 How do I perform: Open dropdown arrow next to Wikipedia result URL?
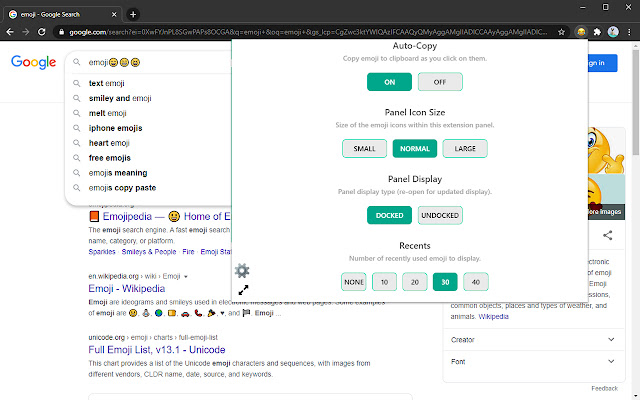pos(186,277)
